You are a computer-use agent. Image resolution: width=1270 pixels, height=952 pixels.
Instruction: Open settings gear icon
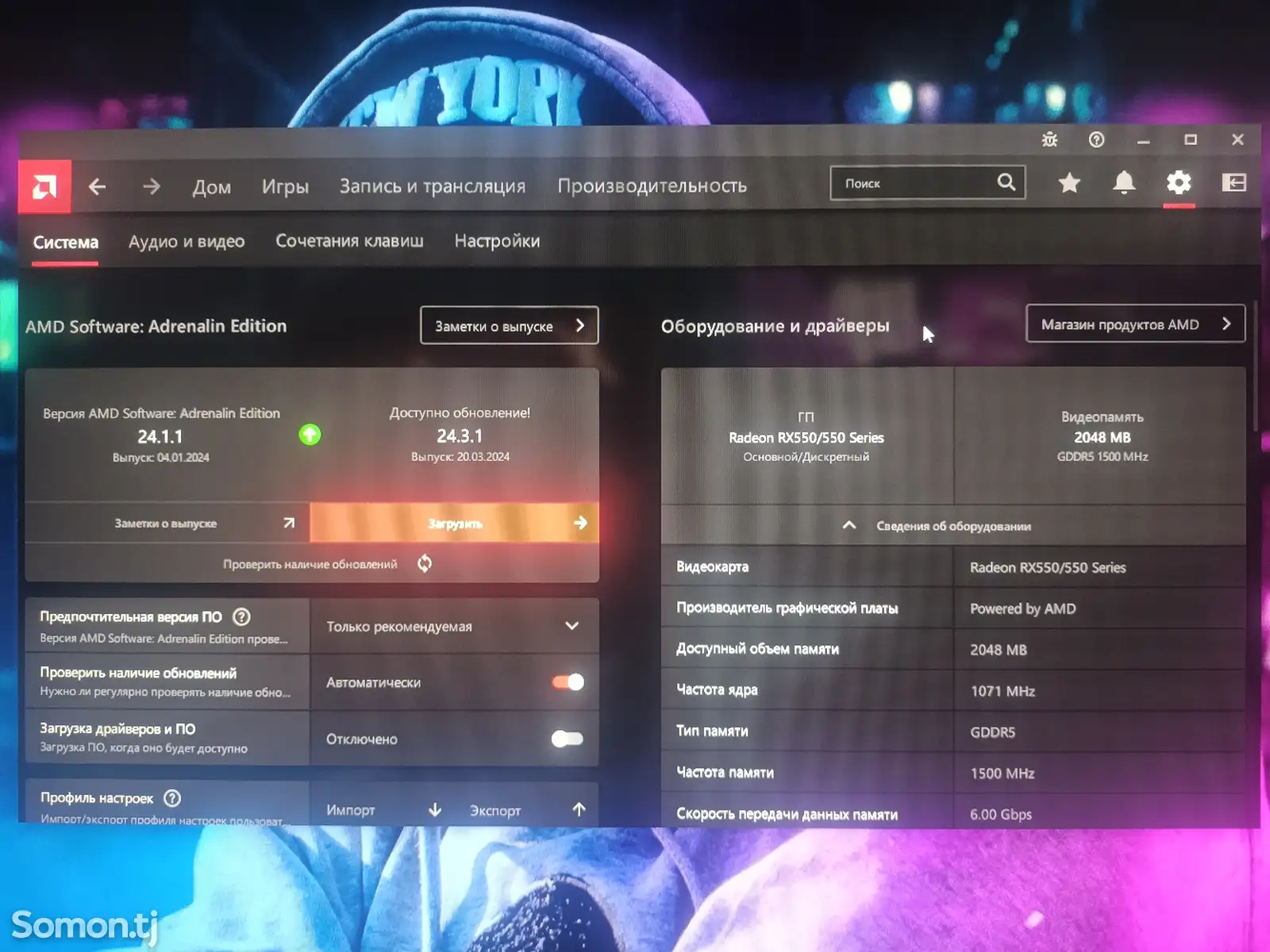coord(1179,183)
